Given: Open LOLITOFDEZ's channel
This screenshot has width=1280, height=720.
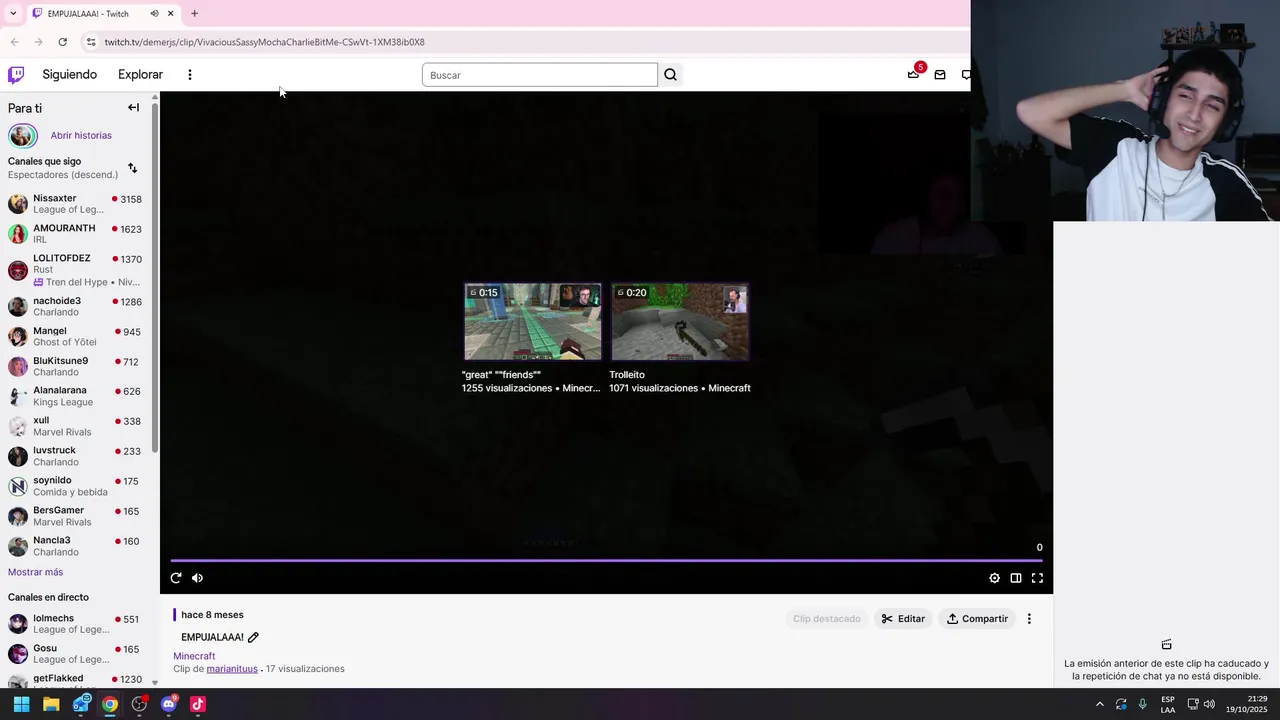Looking at the screenshot, I should click(75, 270).
